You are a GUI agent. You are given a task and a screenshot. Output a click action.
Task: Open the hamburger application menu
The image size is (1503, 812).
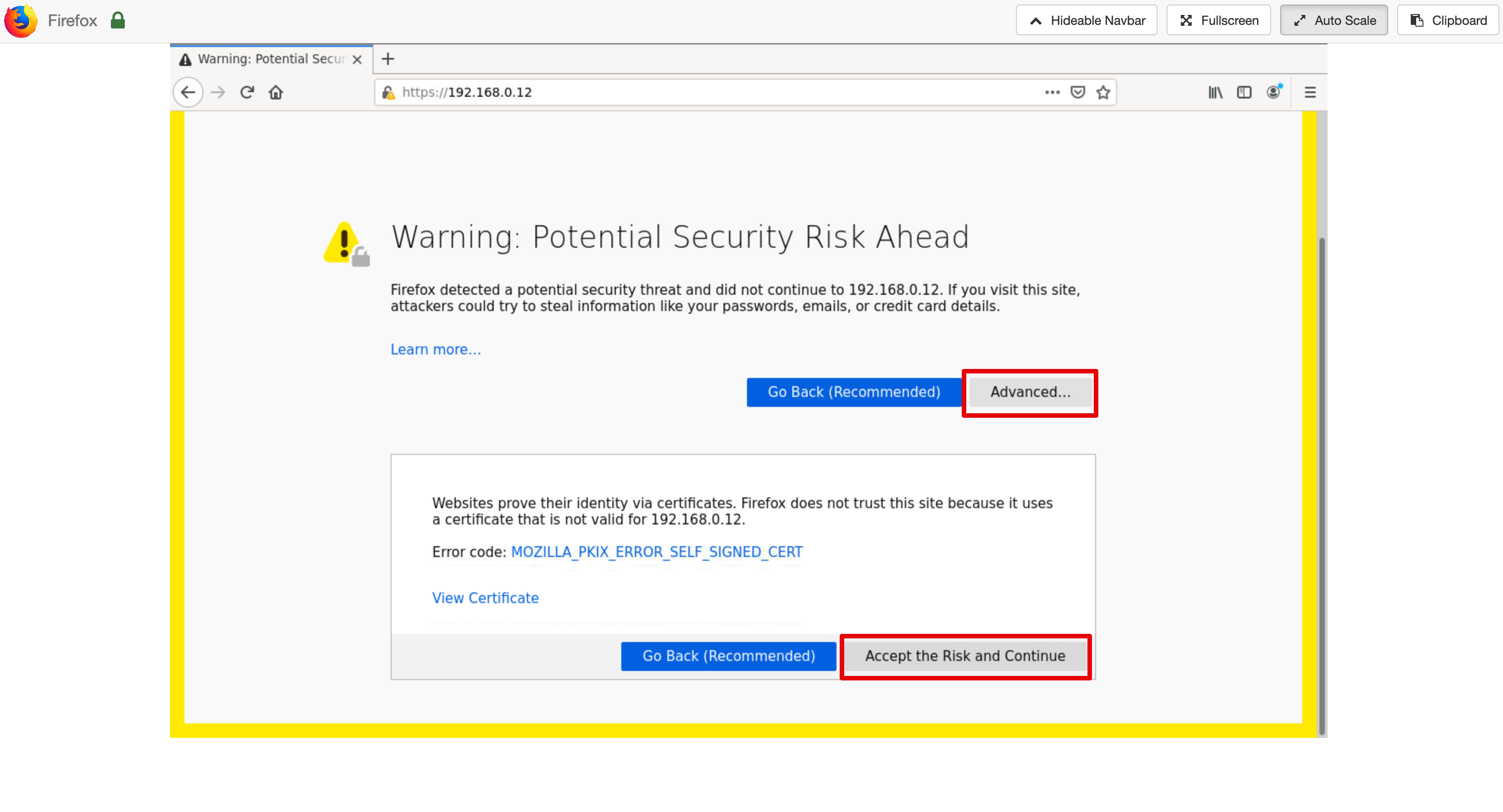[x=1310, y=92]
